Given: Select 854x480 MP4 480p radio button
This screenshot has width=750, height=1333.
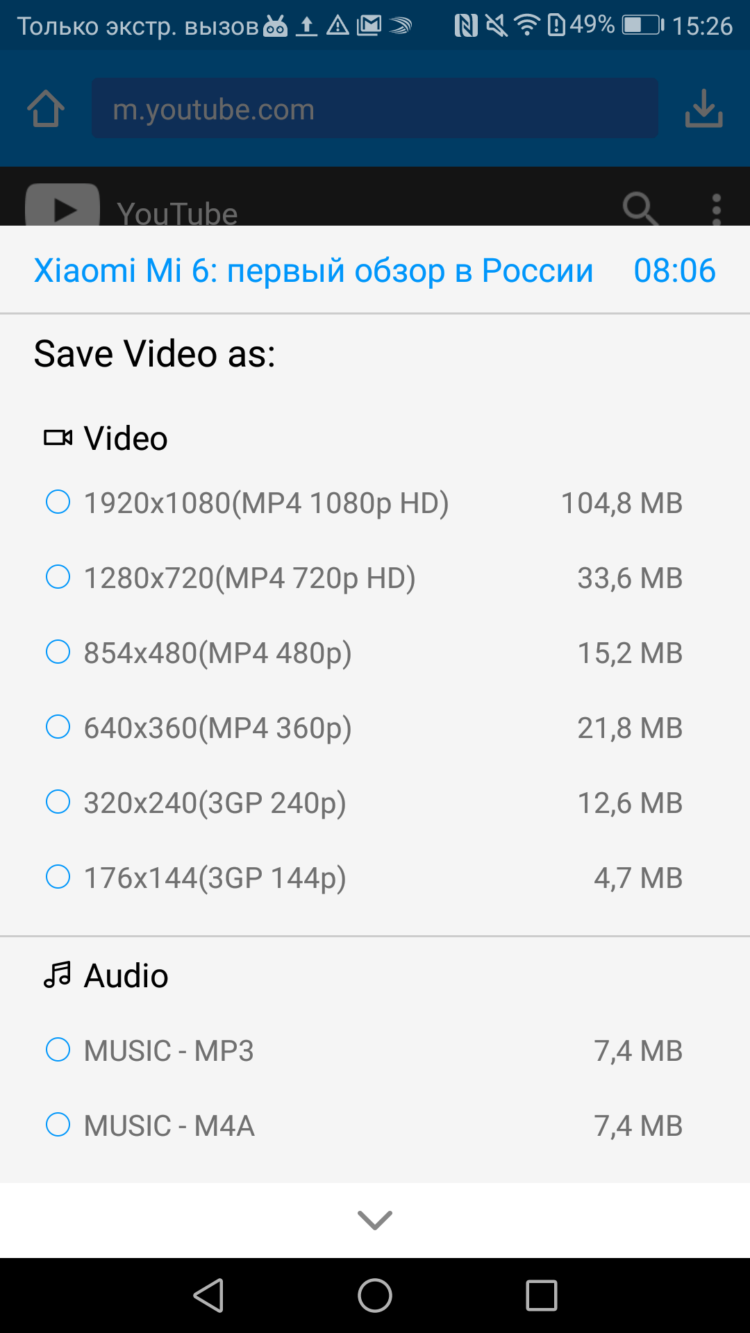Looking at the screenshot, I should 58,652.
